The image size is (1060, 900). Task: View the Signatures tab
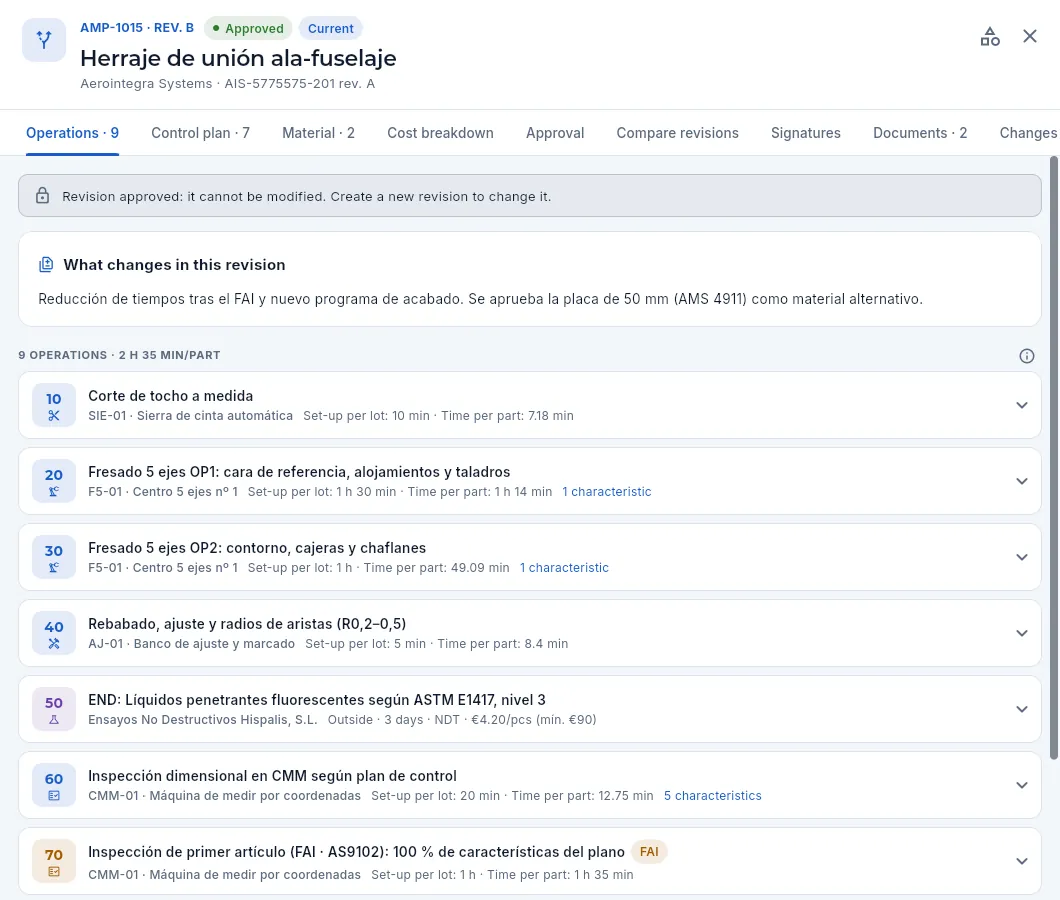[x=806, y=133]
